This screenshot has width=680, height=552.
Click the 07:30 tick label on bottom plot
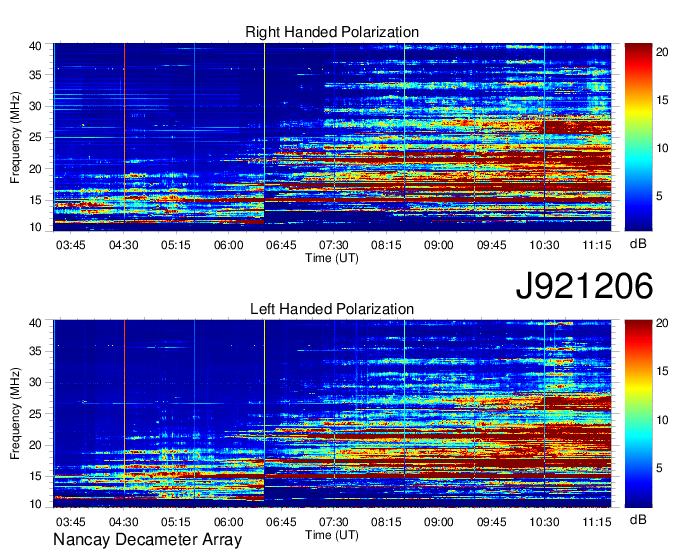(x=334, y=522)
